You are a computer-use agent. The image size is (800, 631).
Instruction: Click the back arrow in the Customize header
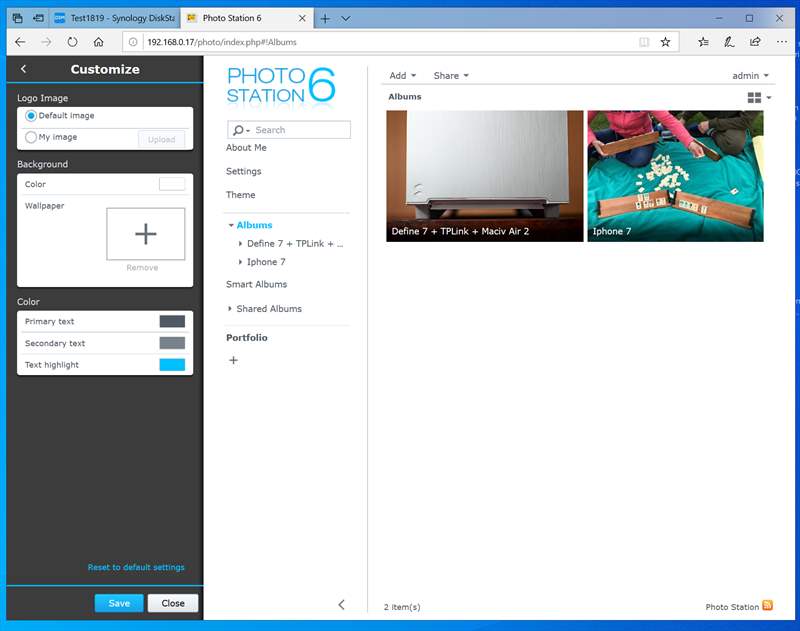[x=24, y=69]
